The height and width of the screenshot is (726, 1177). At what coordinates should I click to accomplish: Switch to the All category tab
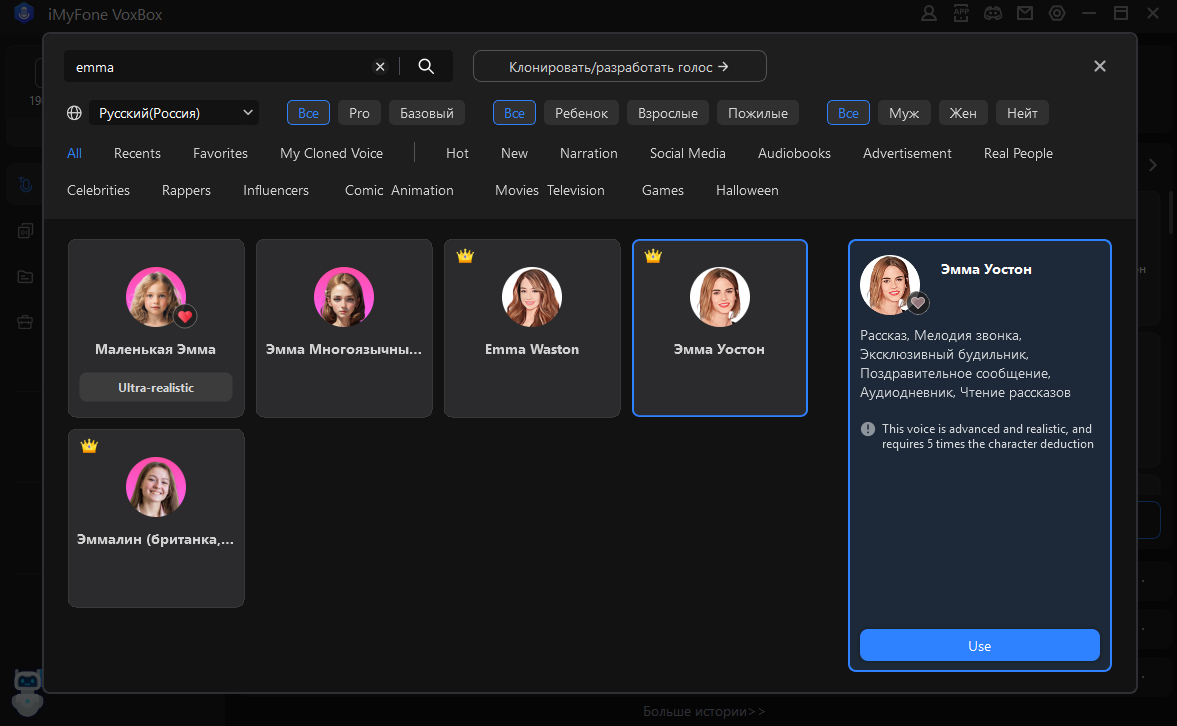tap(74, 153)
